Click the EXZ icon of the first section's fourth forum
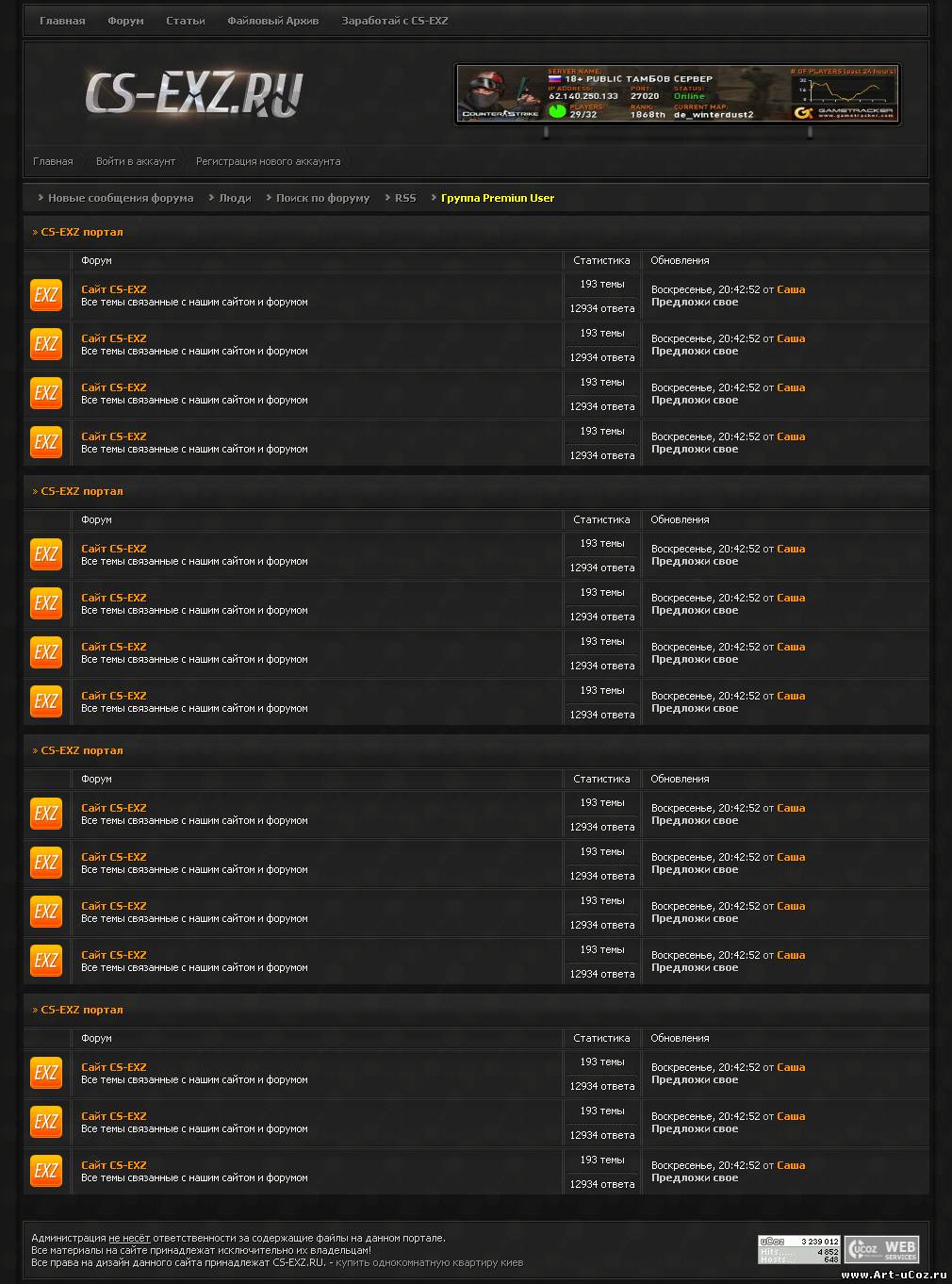This screenshot has width=952, height=1284. point(46,442)
